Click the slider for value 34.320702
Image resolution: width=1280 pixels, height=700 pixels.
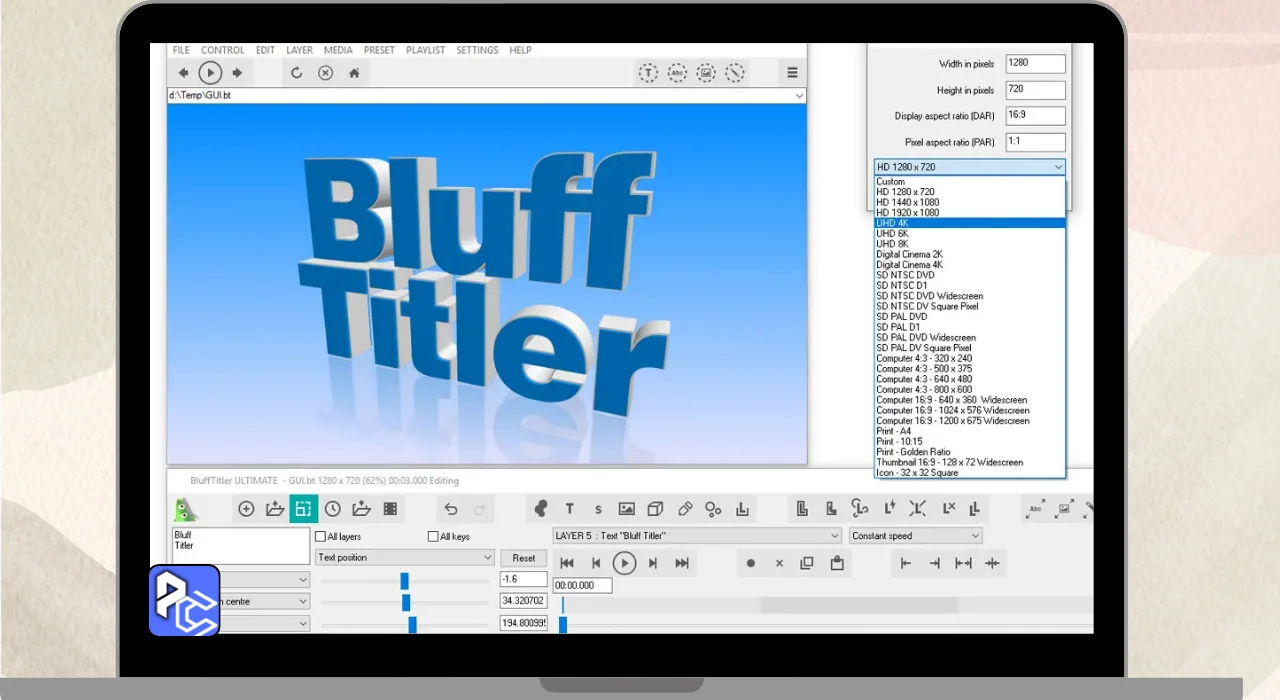click(404, 602)
